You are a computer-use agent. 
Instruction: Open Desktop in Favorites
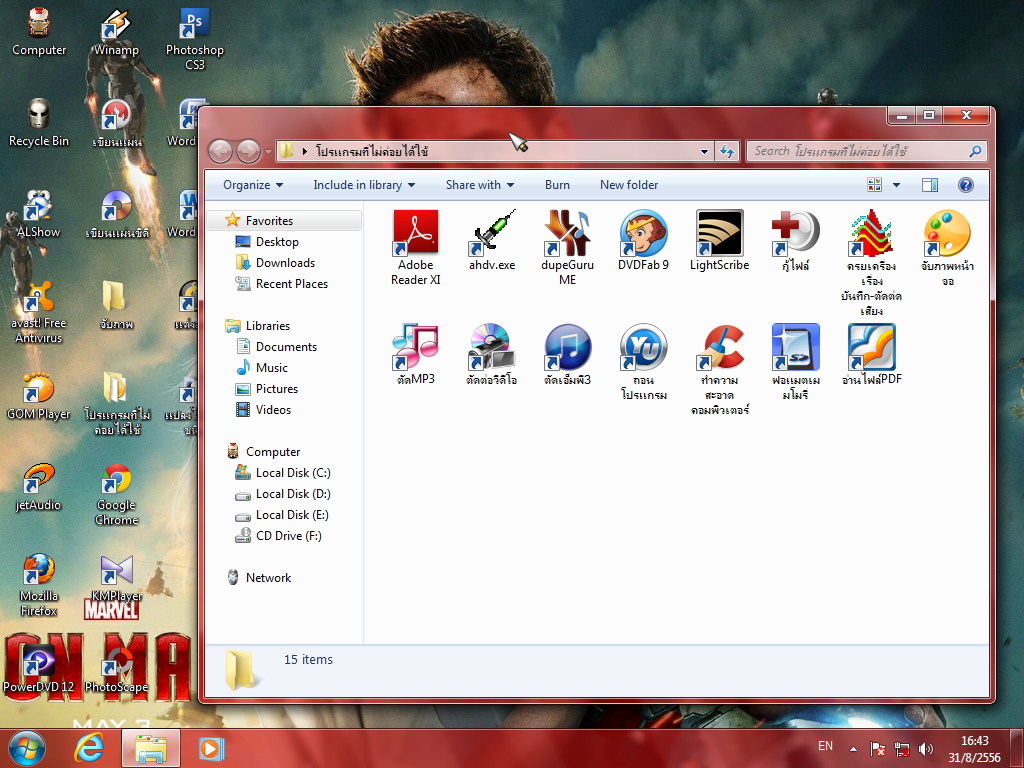pos(276,242)
